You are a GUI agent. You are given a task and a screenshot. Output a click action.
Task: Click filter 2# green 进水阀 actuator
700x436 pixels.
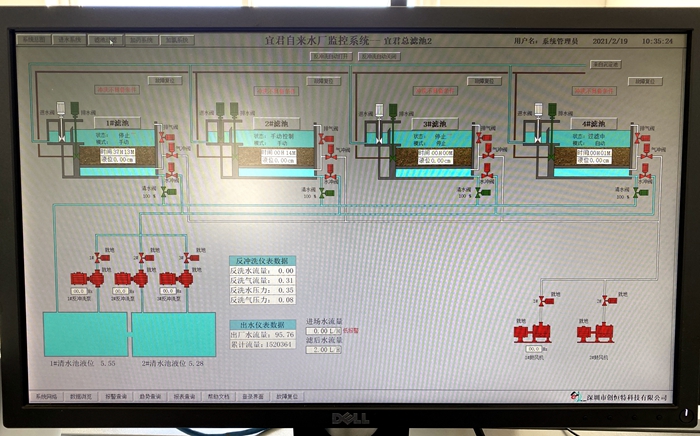tap(220, 110)
